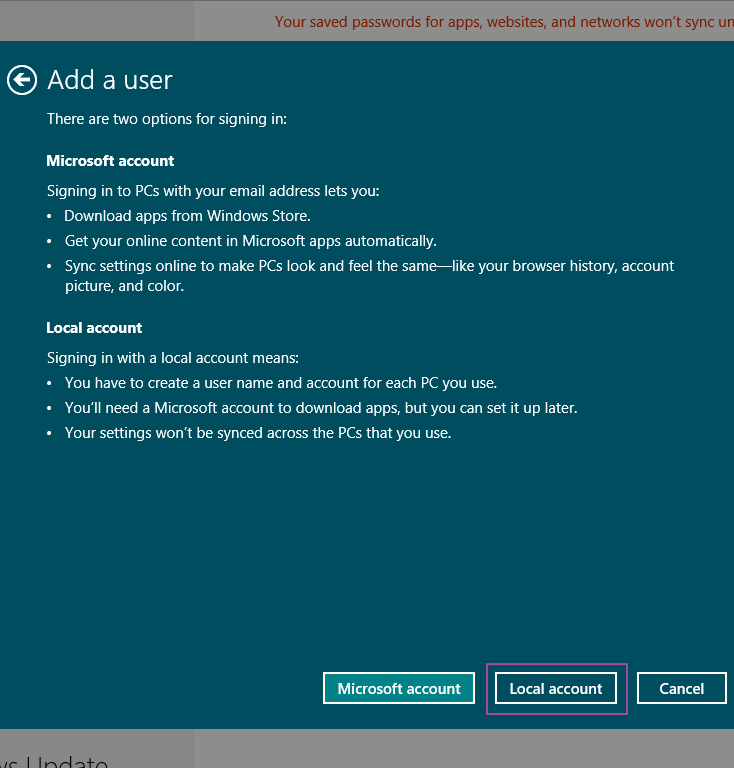
Task: Click 'You'll need a Microsoft account' bullet
Action: tap(321, 408)
